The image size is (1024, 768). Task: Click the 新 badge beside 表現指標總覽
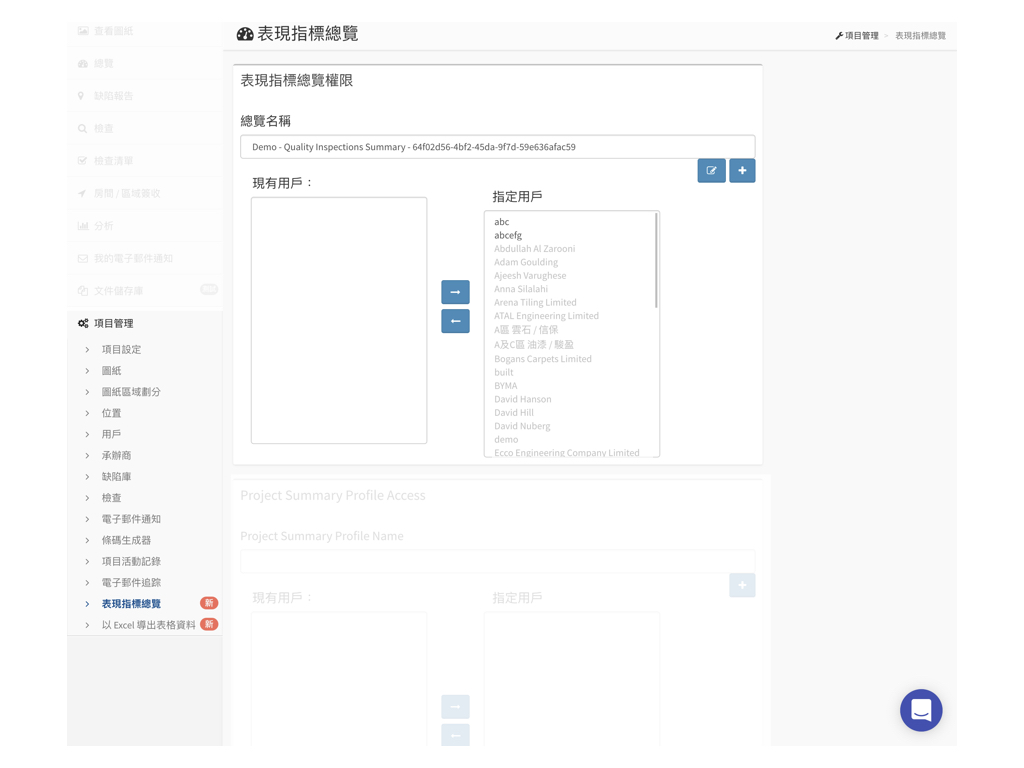pyautogui.click(x=209, y=603)
